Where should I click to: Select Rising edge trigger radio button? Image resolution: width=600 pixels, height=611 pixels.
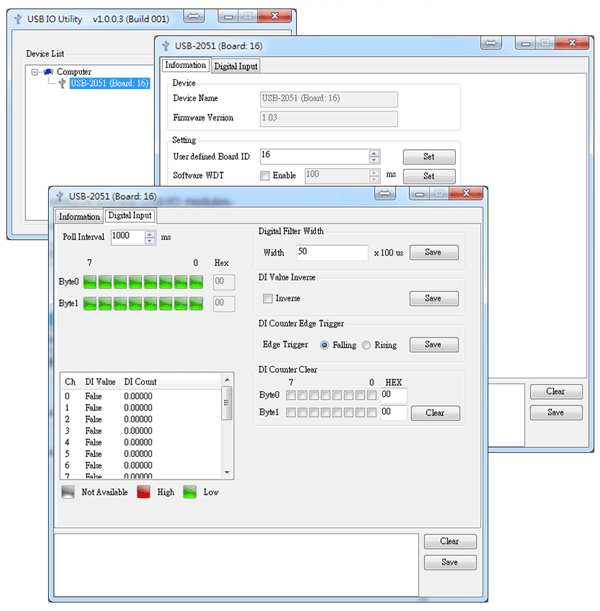366,345
